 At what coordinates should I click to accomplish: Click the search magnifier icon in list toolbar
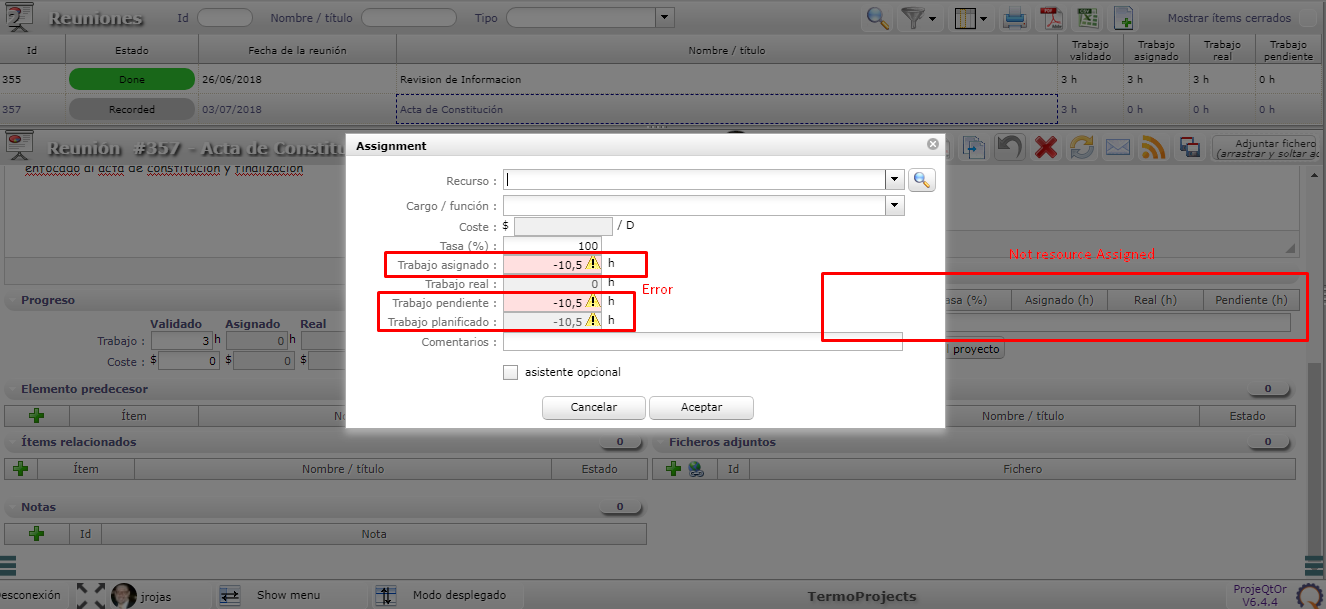(x=878, y=18)
